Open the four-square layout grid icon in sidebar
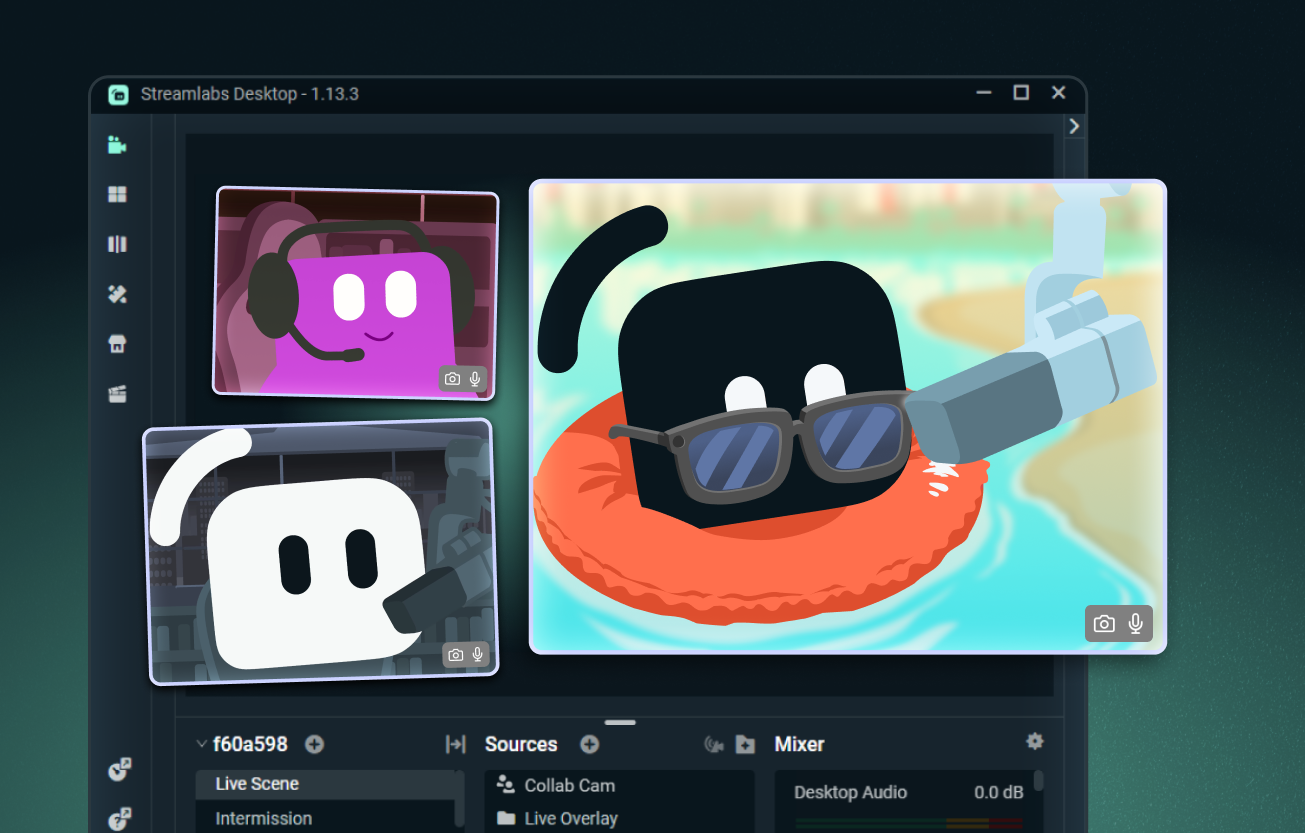The height and width of the screenshot is (833, 1305). tap(118, 194)
